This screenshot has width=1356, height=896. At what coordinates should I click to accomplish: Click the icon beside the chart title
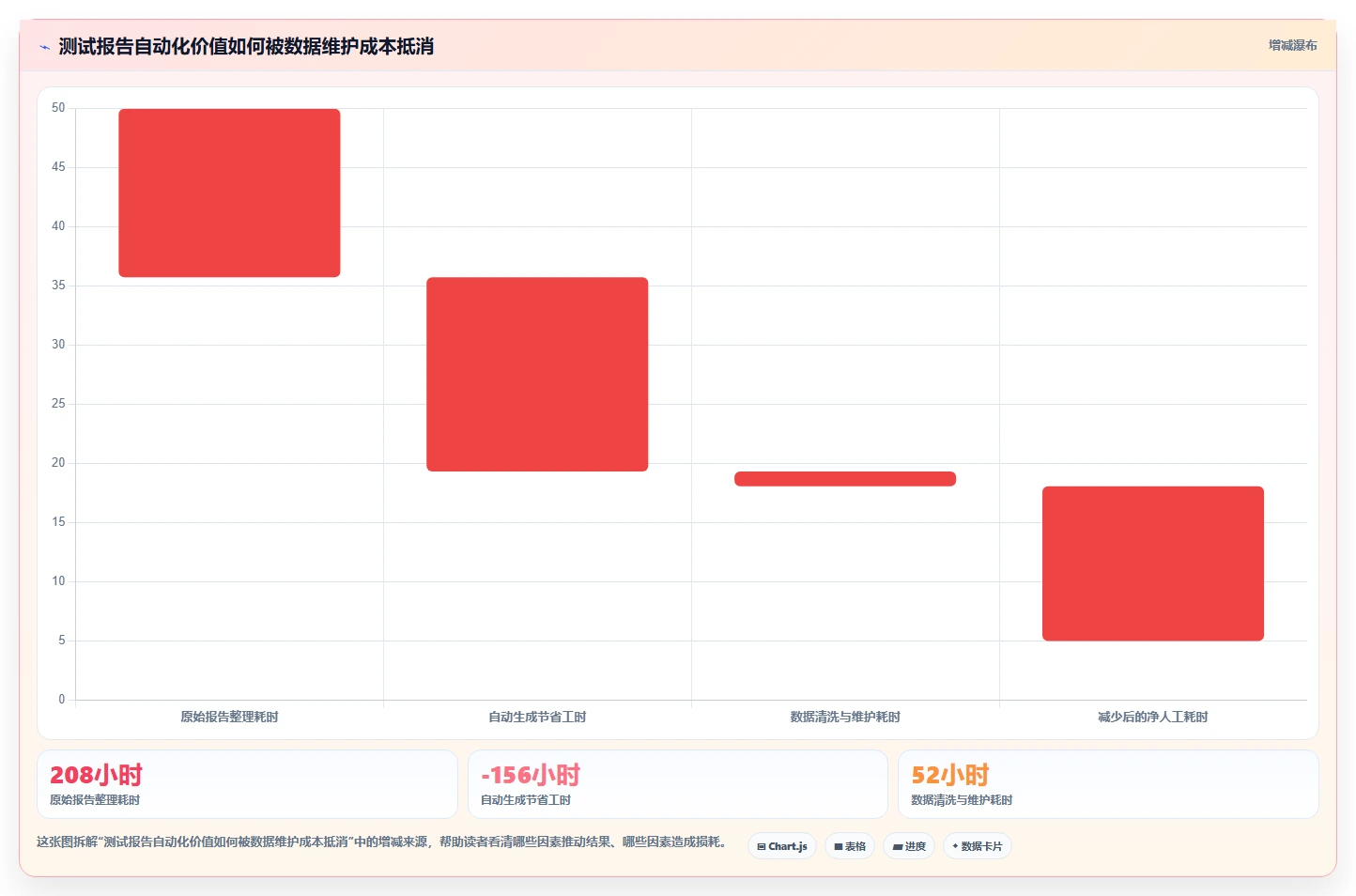44,47
